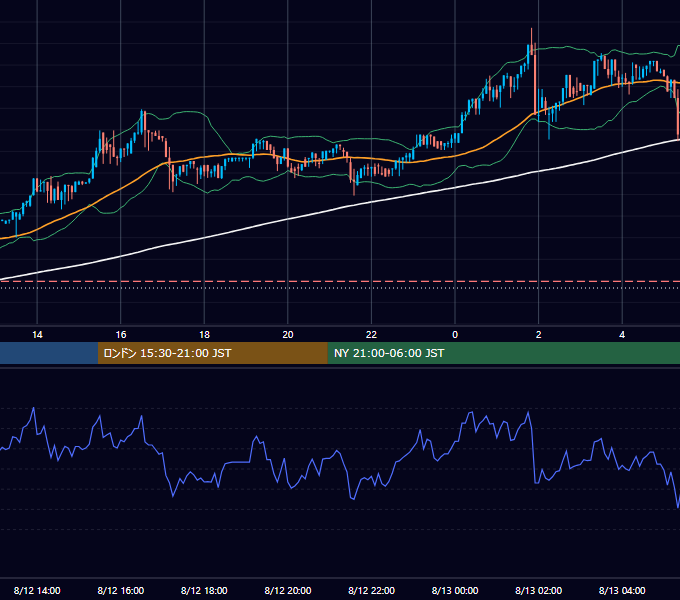Screen dimensions: 680x600
Task: Click the ロンドン 15:30-21:00 JST session band
Action: pyautogui.click(x=212, y=353)
